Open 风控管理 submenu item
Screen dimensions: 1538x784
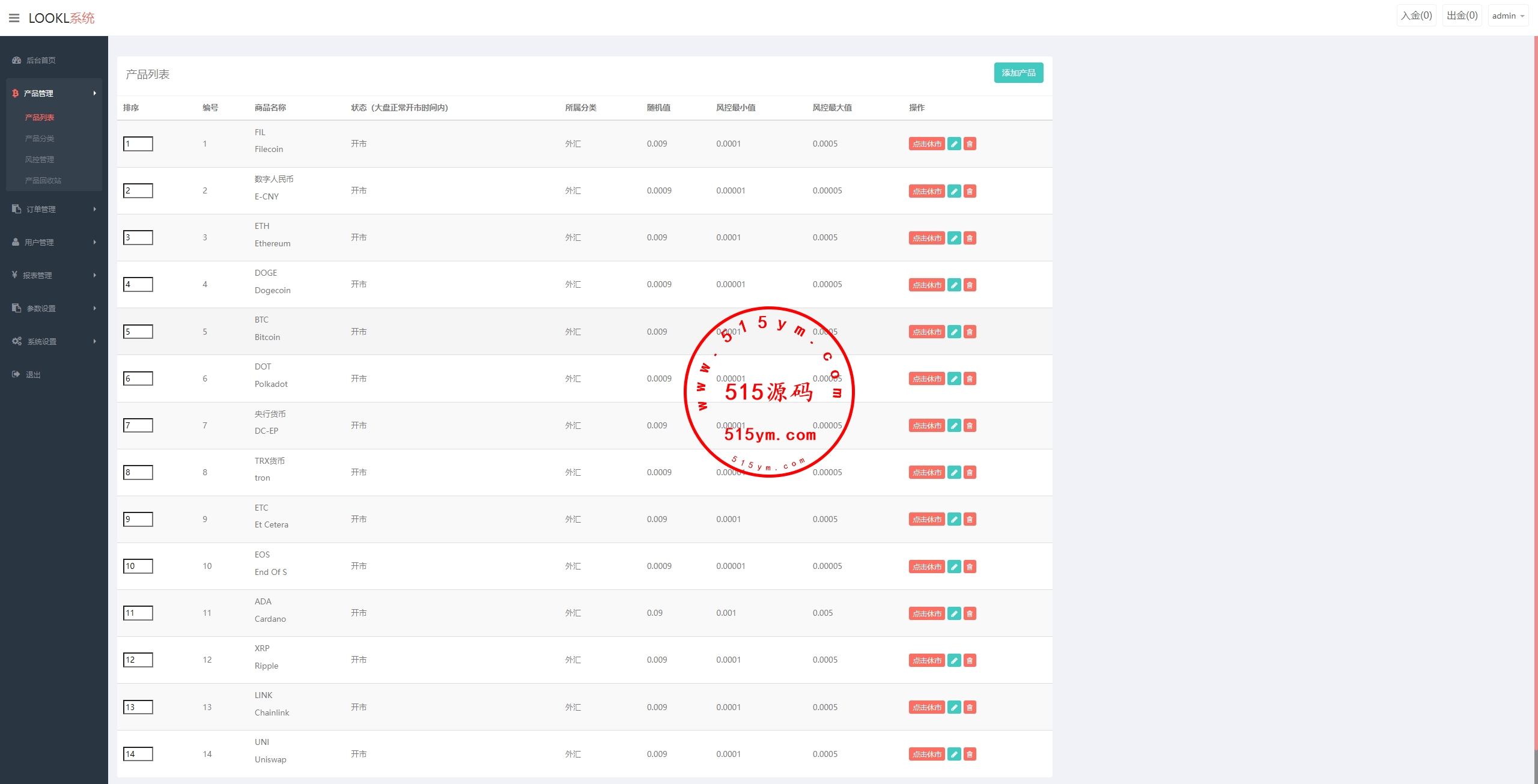40,160
